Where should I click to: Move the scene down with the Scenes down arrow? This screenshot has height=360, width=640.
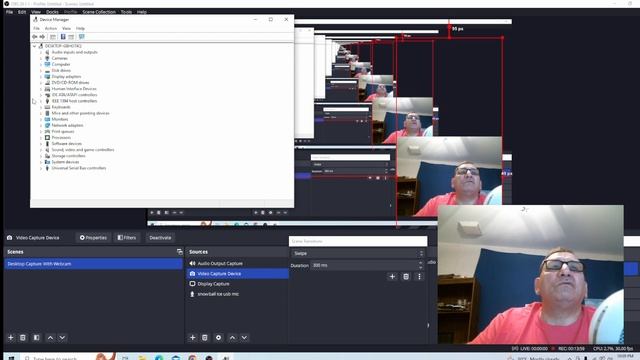pos(62,338)
